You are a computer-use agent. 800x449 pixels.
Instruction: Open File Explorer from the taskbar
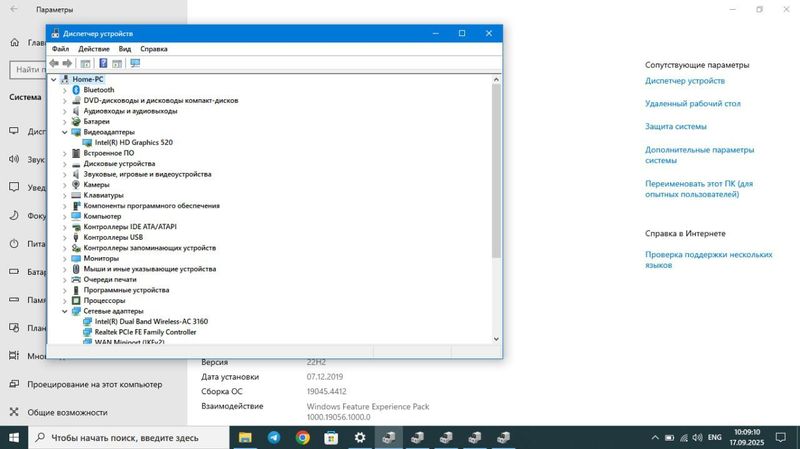[x=245, y=438]
